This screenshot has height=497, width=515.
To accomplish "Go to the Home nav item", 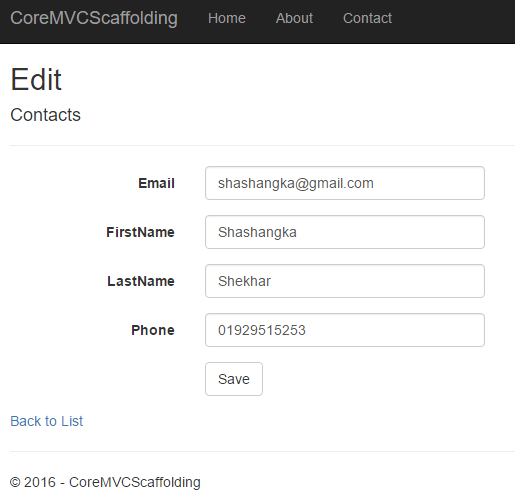I will (x=227, y=18).
